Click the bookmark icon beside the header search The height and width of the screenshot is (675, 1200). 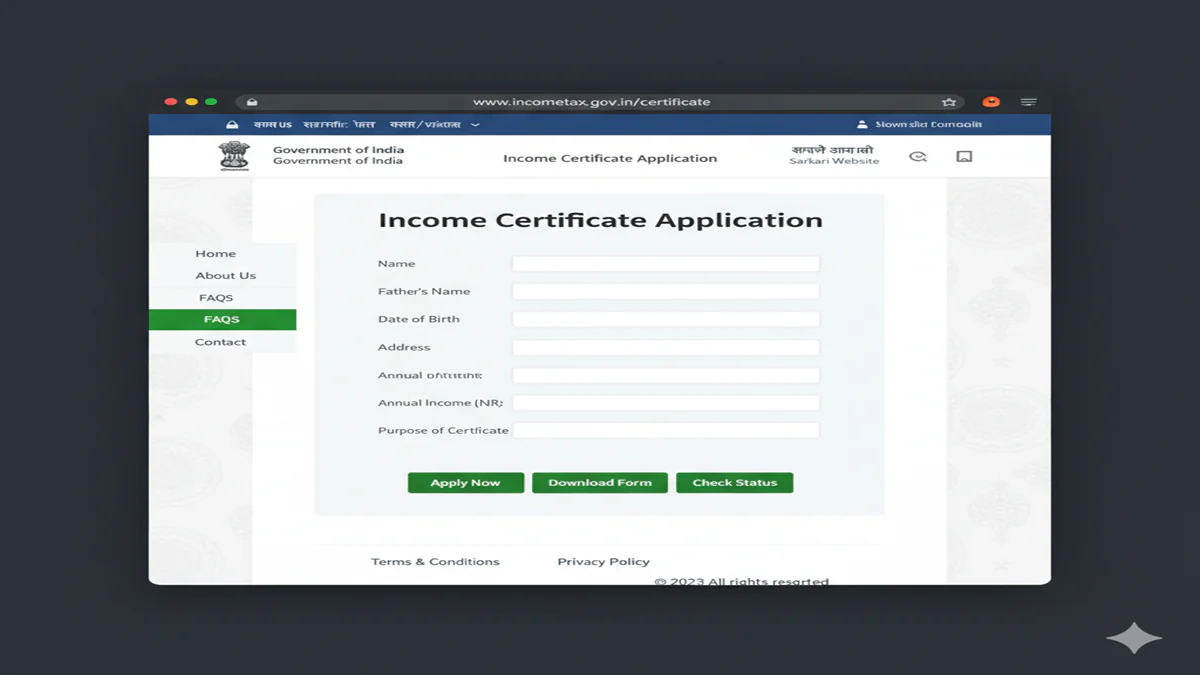point(963,156)
